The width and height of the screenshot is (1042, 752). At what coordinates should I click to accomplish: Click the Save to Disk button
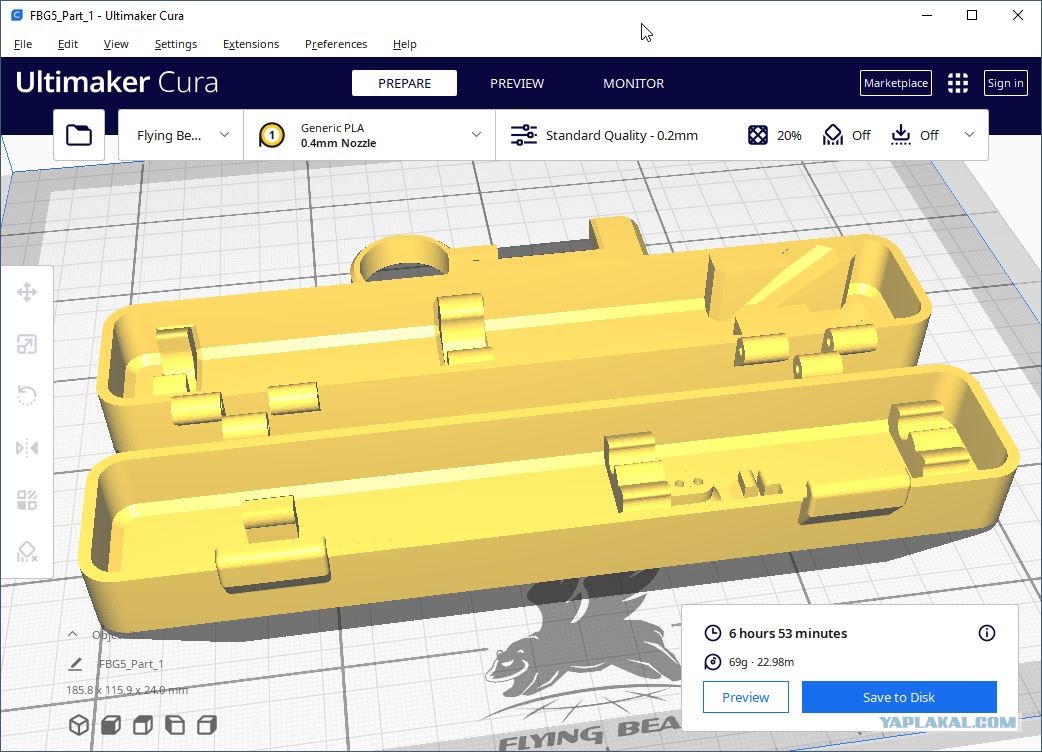tap(899, 697)
